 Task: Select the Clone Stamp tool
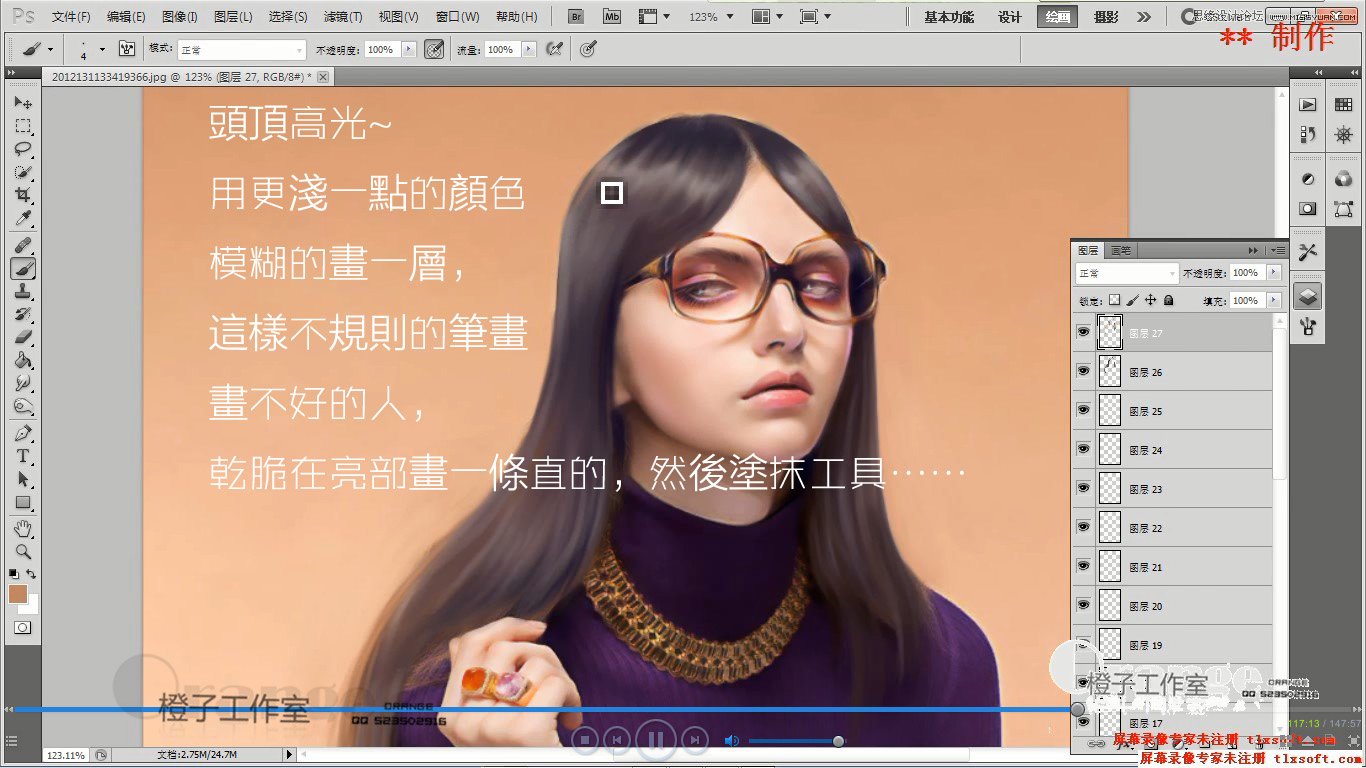point(23,291)
